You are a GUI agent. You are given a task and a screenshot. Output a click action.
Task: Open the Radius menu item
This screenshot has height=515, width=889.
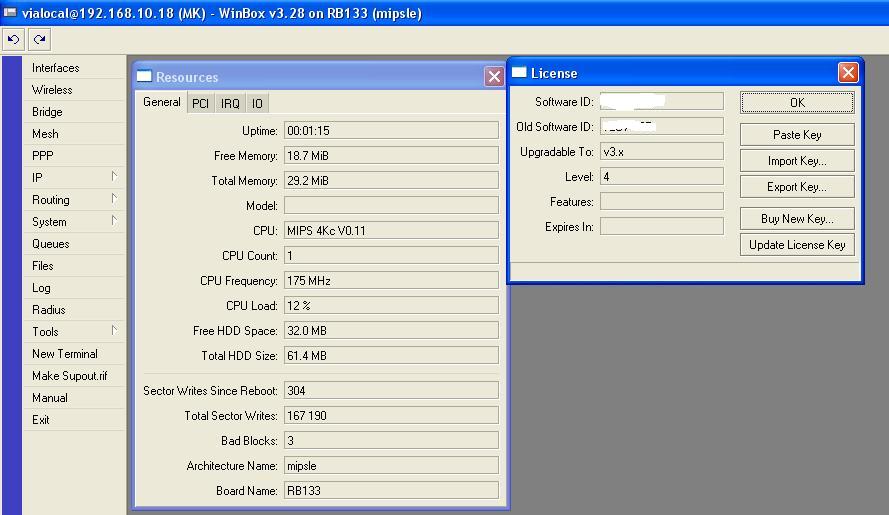[x=74, y=310]
